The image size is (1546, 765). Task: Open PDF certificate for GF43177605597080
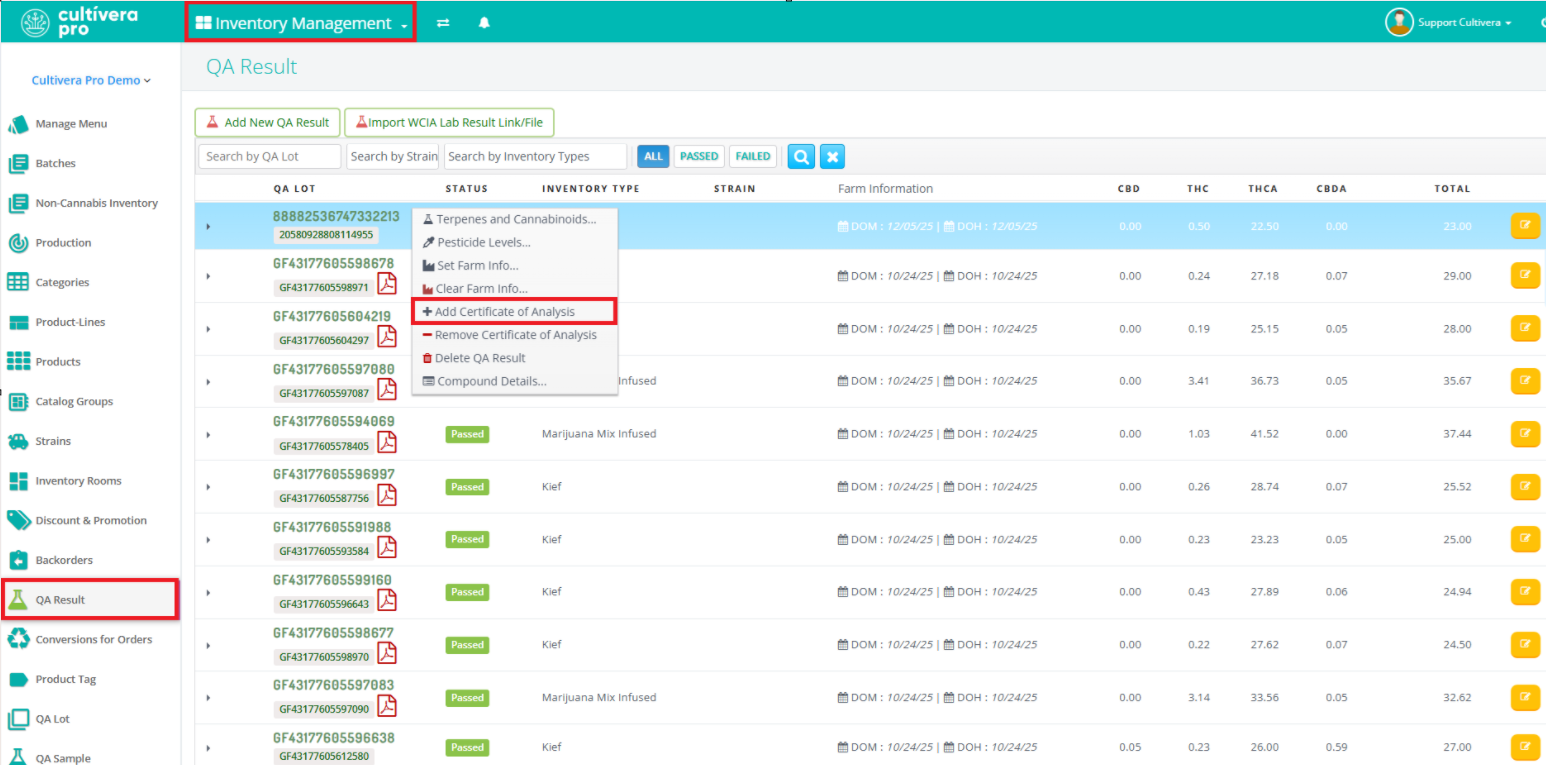(x=386, y=390)
